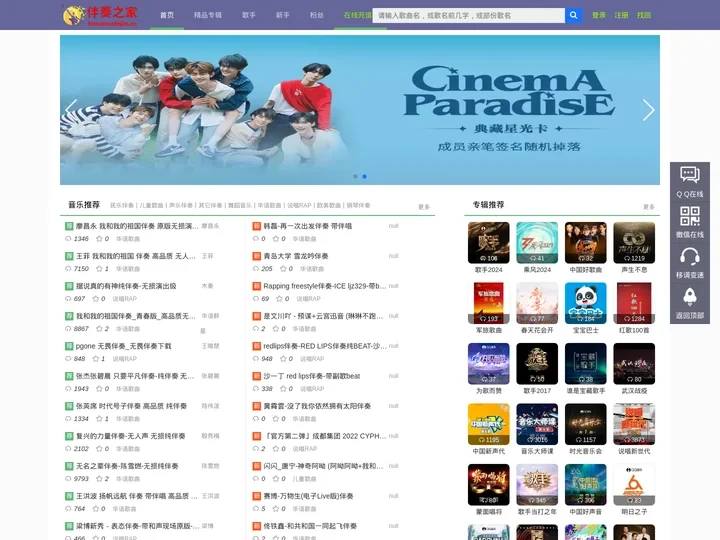Open the 军旅歌曲 album cover

[x=489, y=303]
